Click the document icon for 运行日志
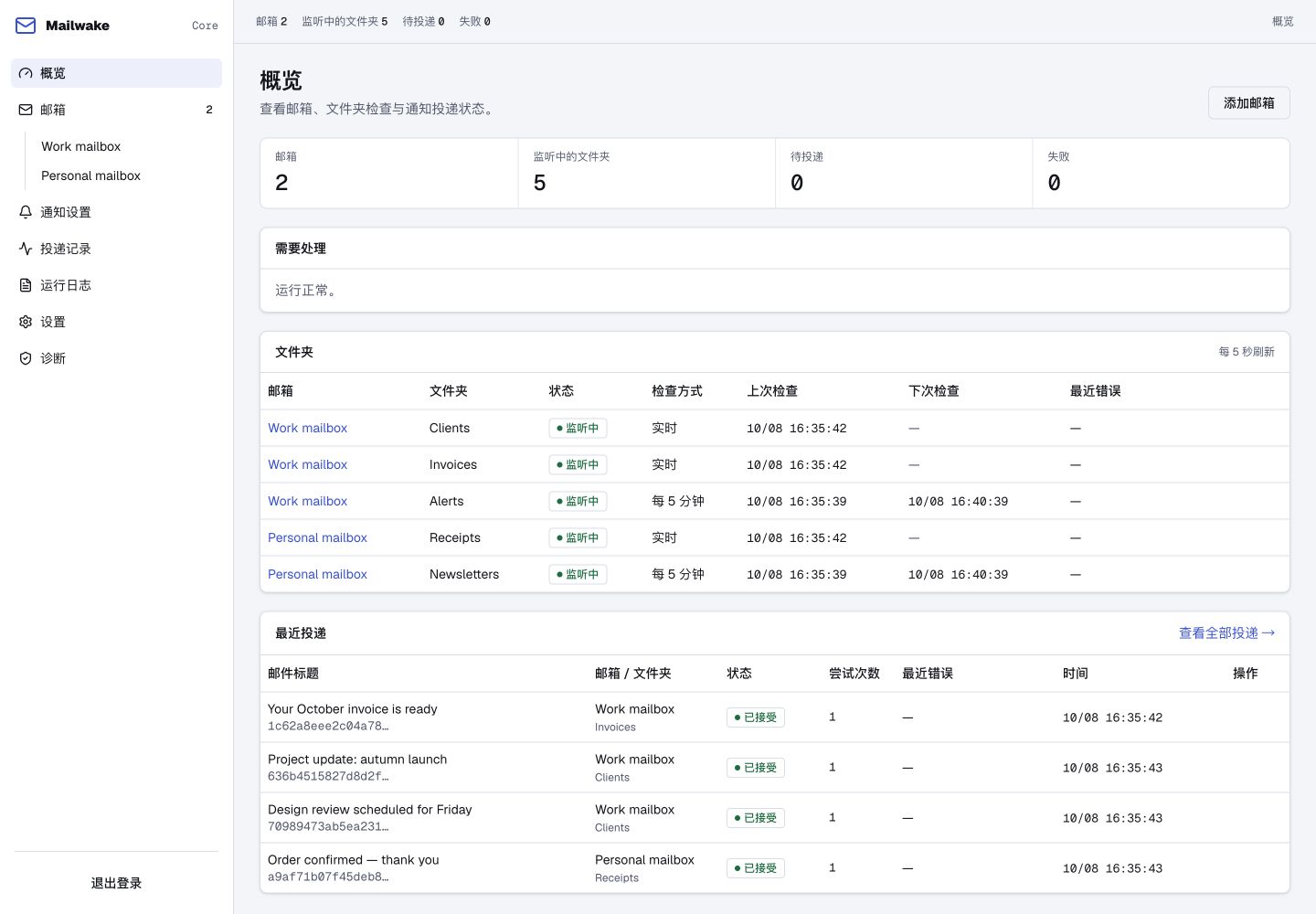 click(26, 285)
